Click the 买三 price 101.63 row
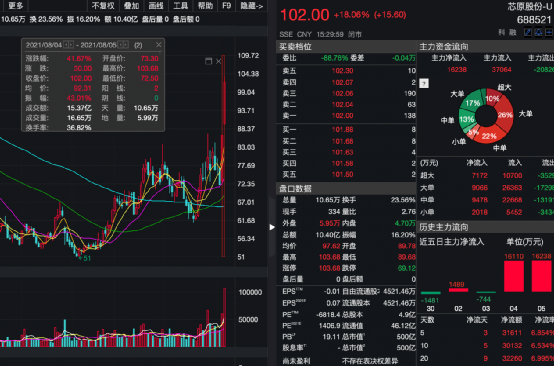The image size is (554, 366). (346, 152)
